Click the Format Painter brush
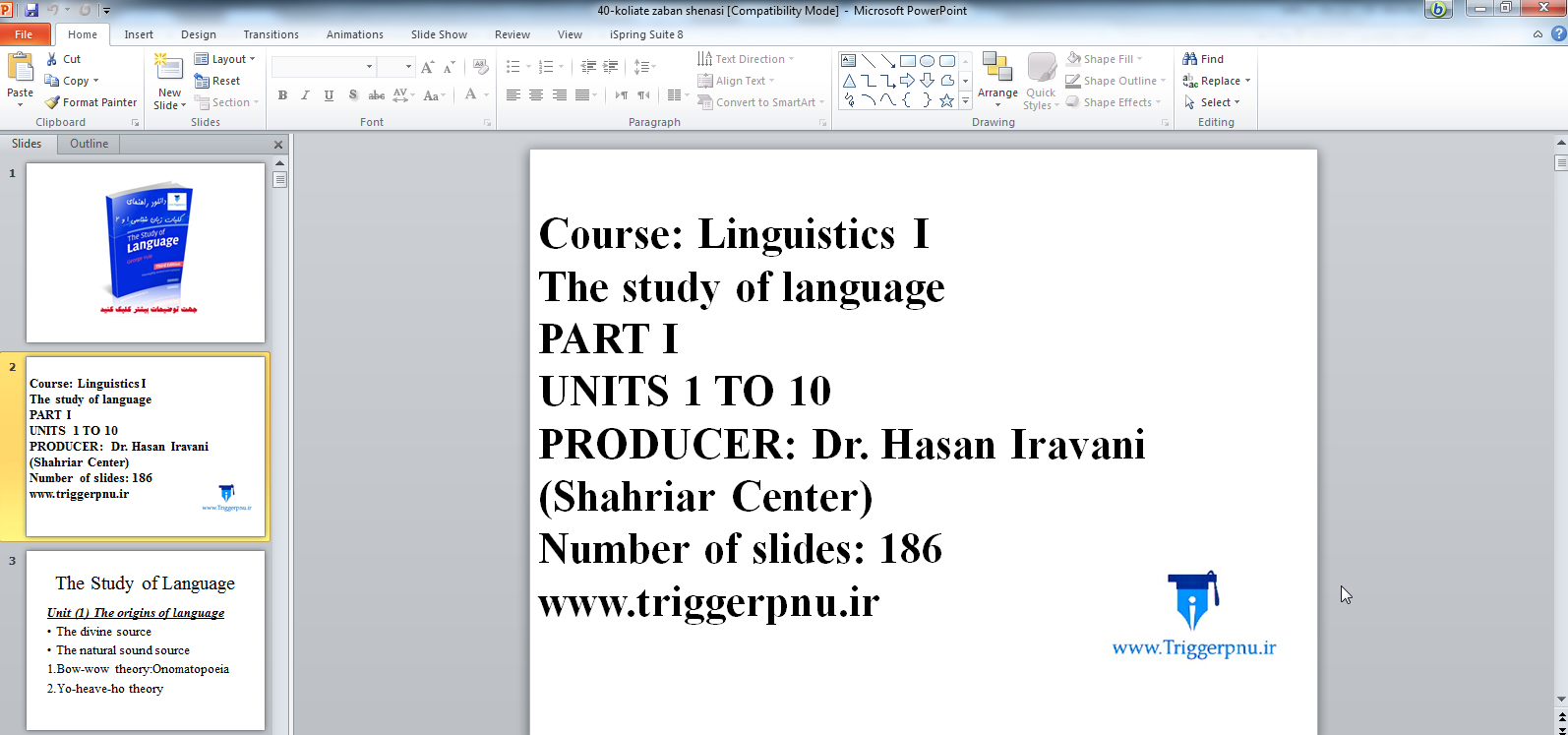1568x735 pixels. coord(52,102)
